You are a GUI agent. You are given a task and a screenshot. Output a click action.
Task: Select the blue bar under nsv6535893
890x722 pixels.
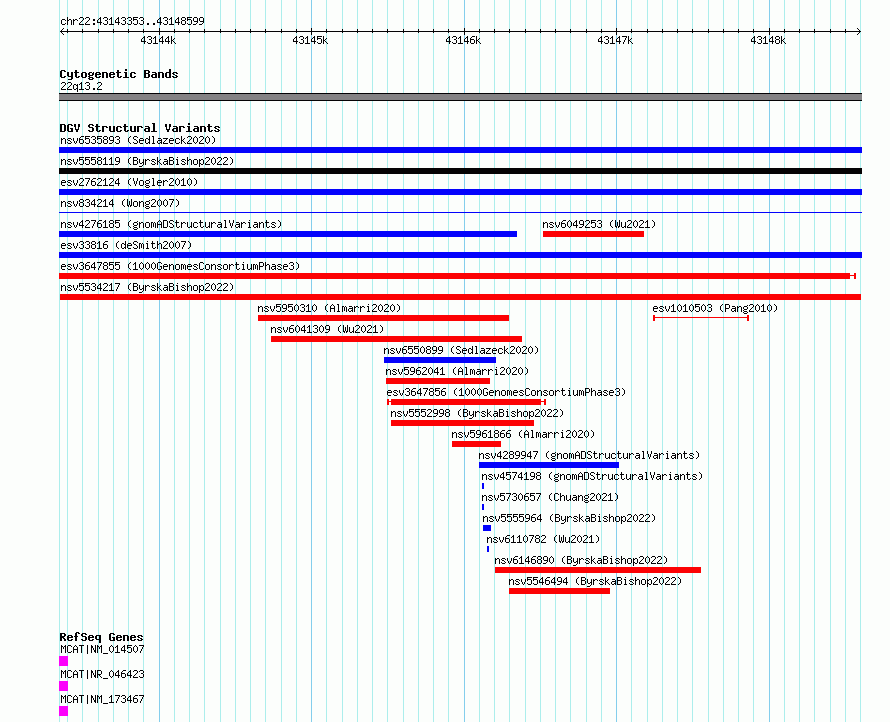click(x=460, y=150)
